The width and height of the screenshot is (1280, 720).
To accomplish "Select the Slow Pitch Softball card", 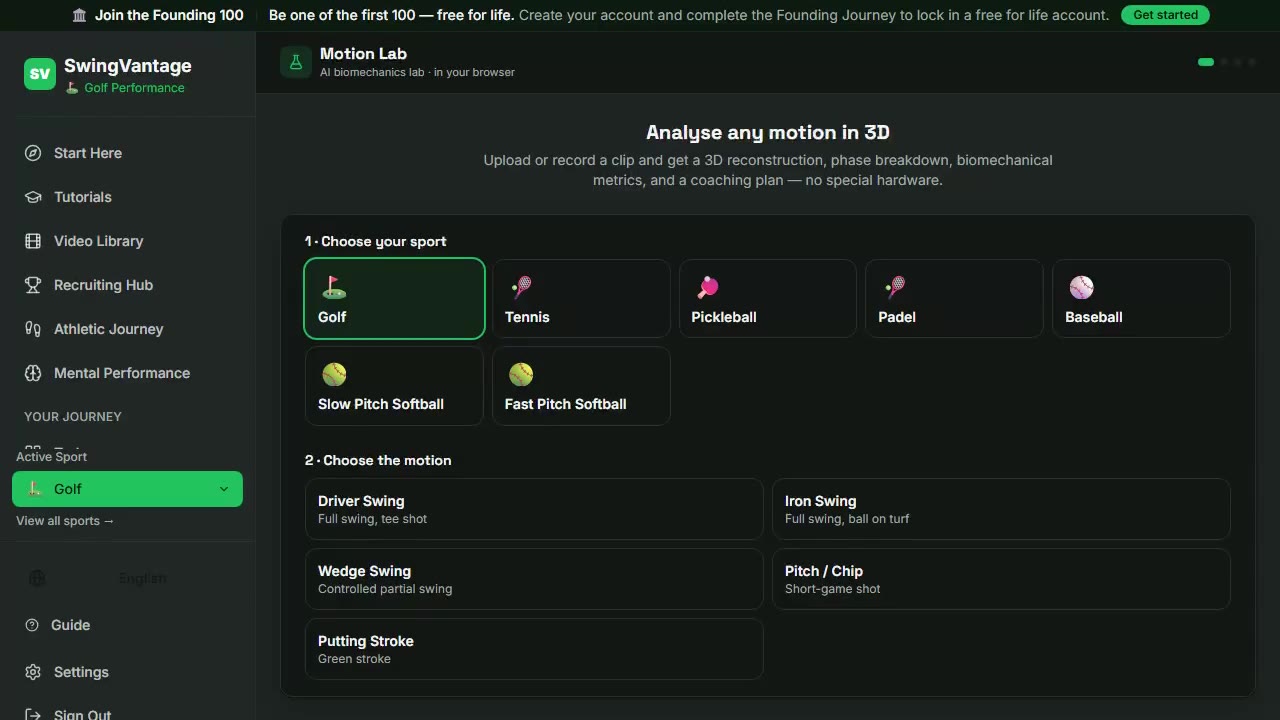I will pyautogui.click(x=394, y=386).
